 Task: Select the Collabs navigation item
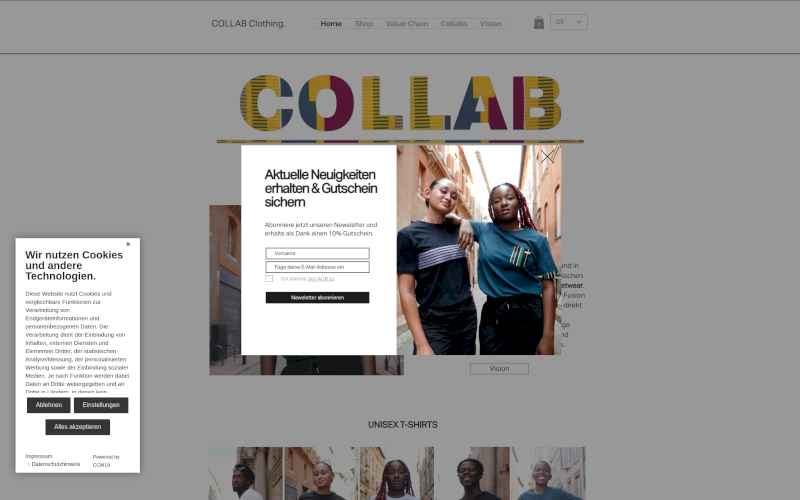454,23
